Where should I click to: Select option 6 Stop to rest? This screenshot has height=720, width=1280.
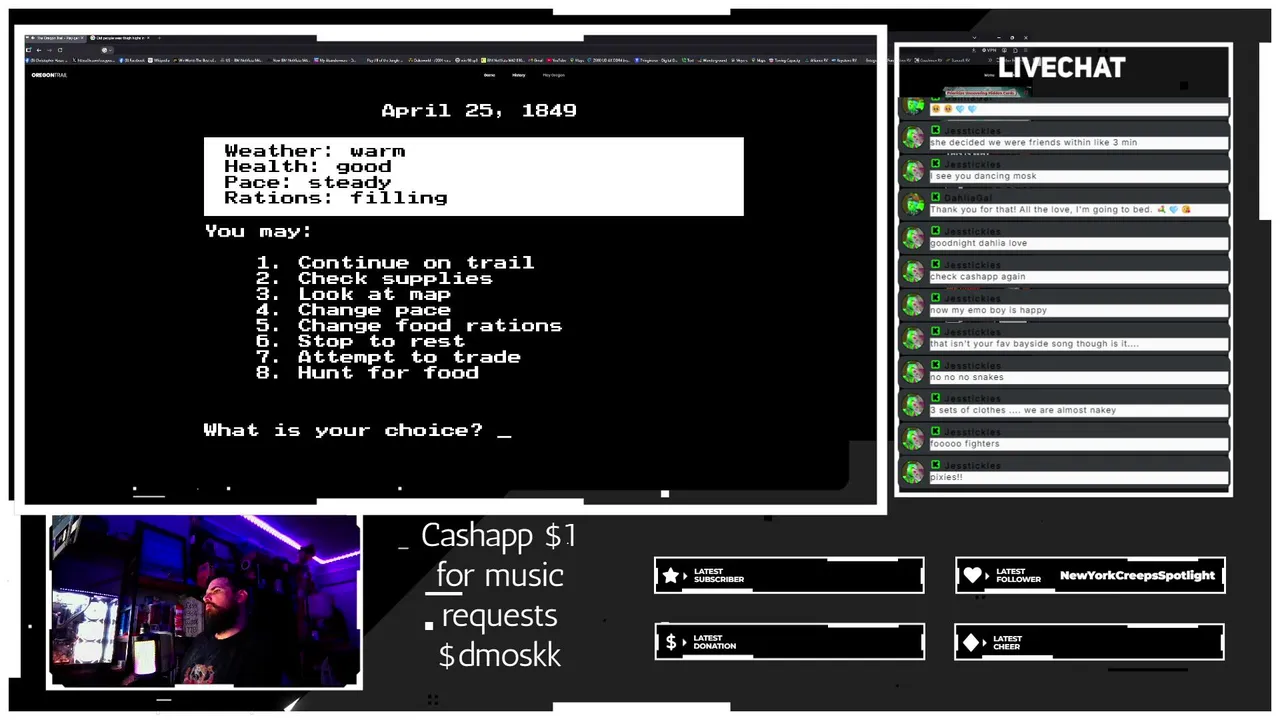coord(360,342)
